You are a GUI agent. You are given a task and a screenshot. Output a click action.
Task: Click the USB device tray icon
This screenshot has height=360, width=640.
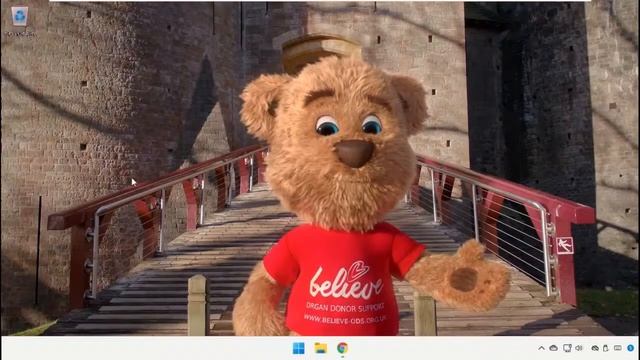coord(606,348)
